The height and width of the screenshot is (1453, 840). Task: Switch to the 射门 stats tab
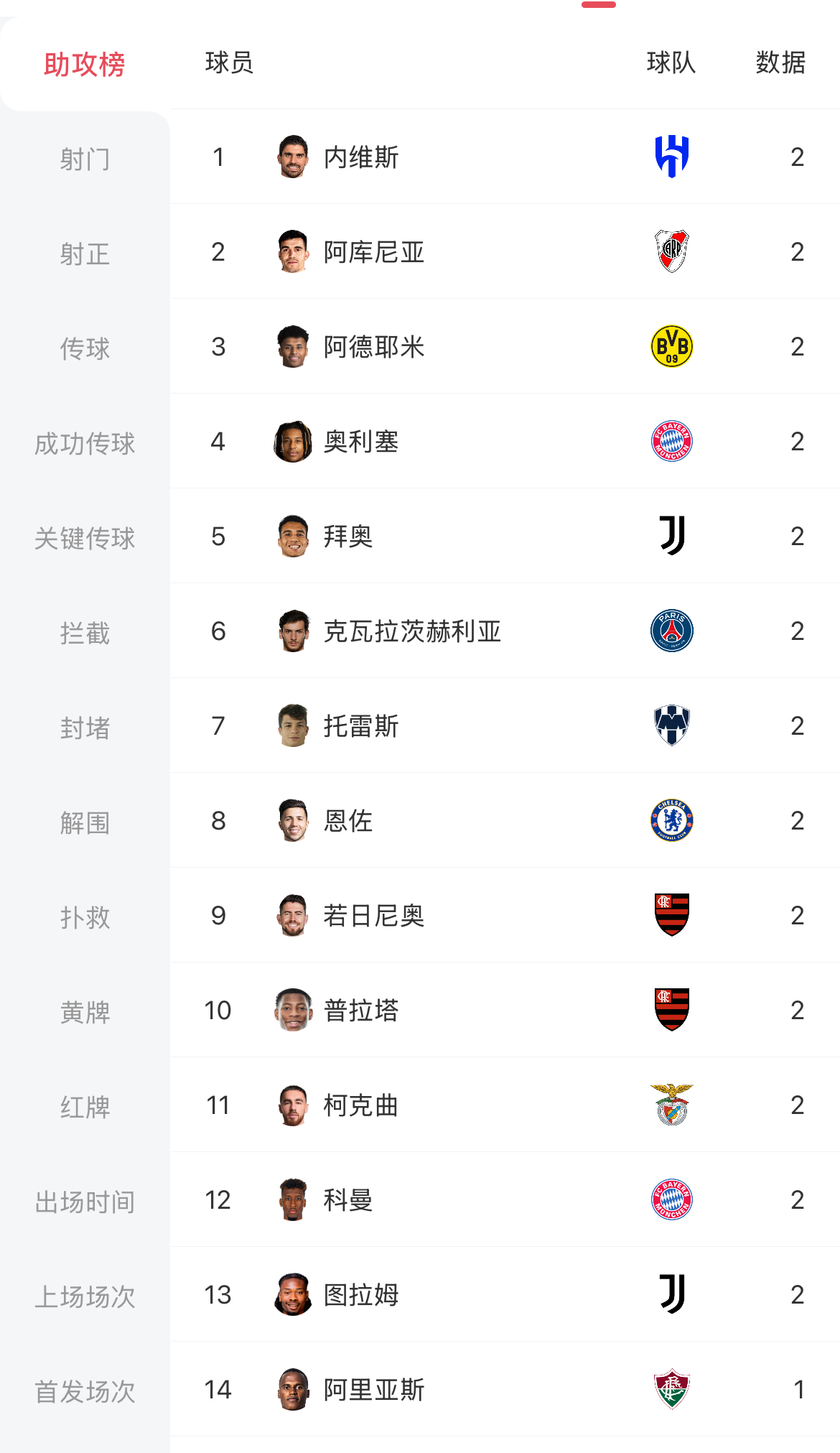[x=85, y=159]
